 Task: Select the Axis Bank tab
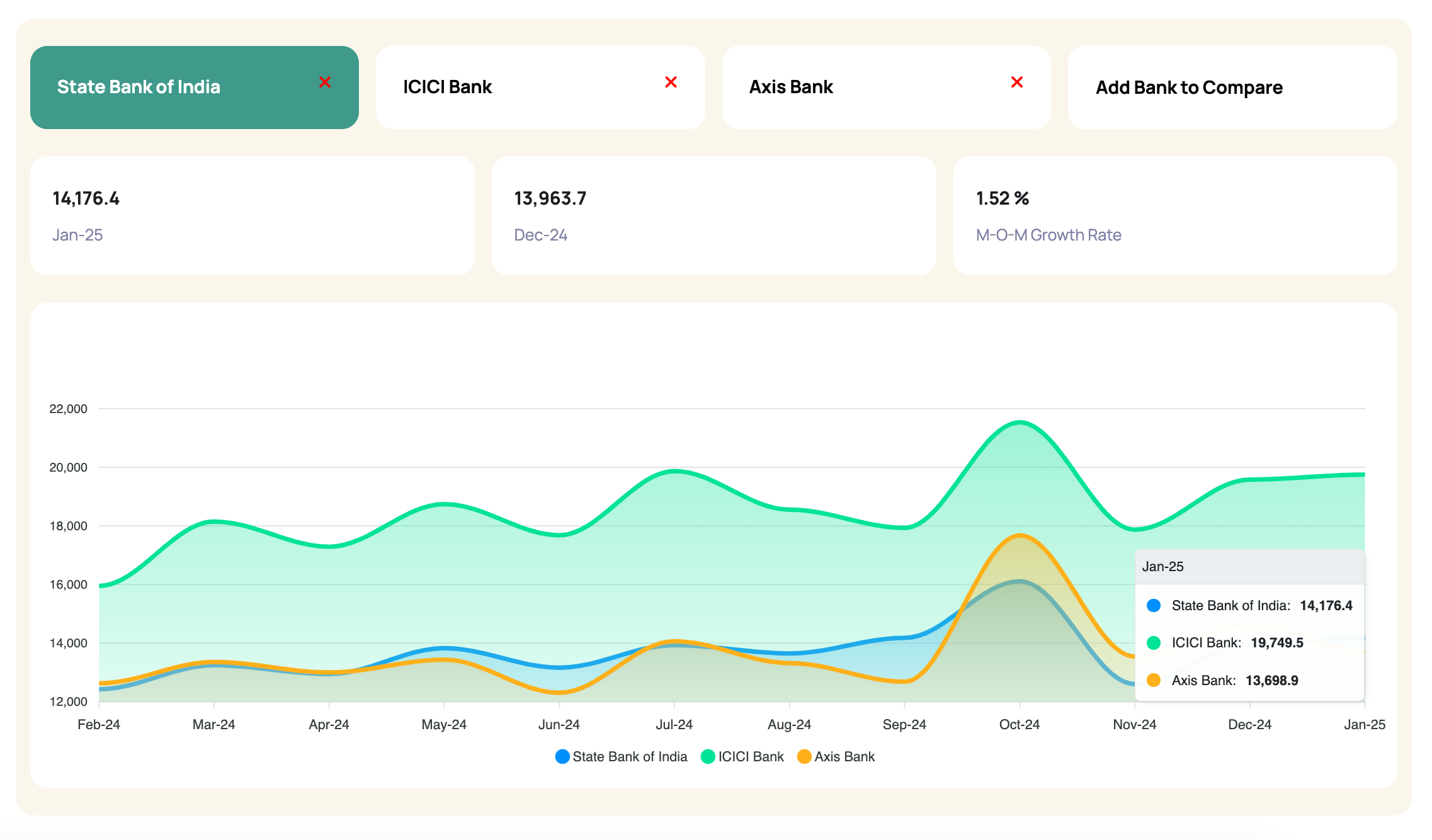pyautogui.click(x=791, y=87)
